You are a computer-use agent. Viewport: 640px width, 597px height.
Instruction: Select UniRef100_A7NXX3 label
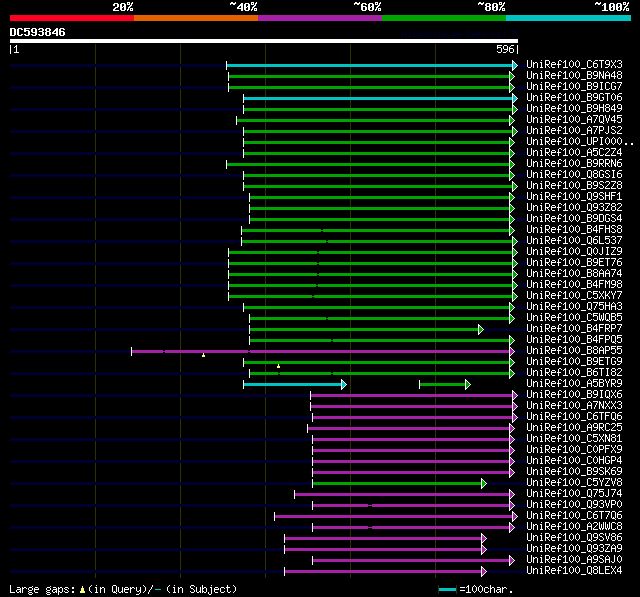tap(574, 406)
